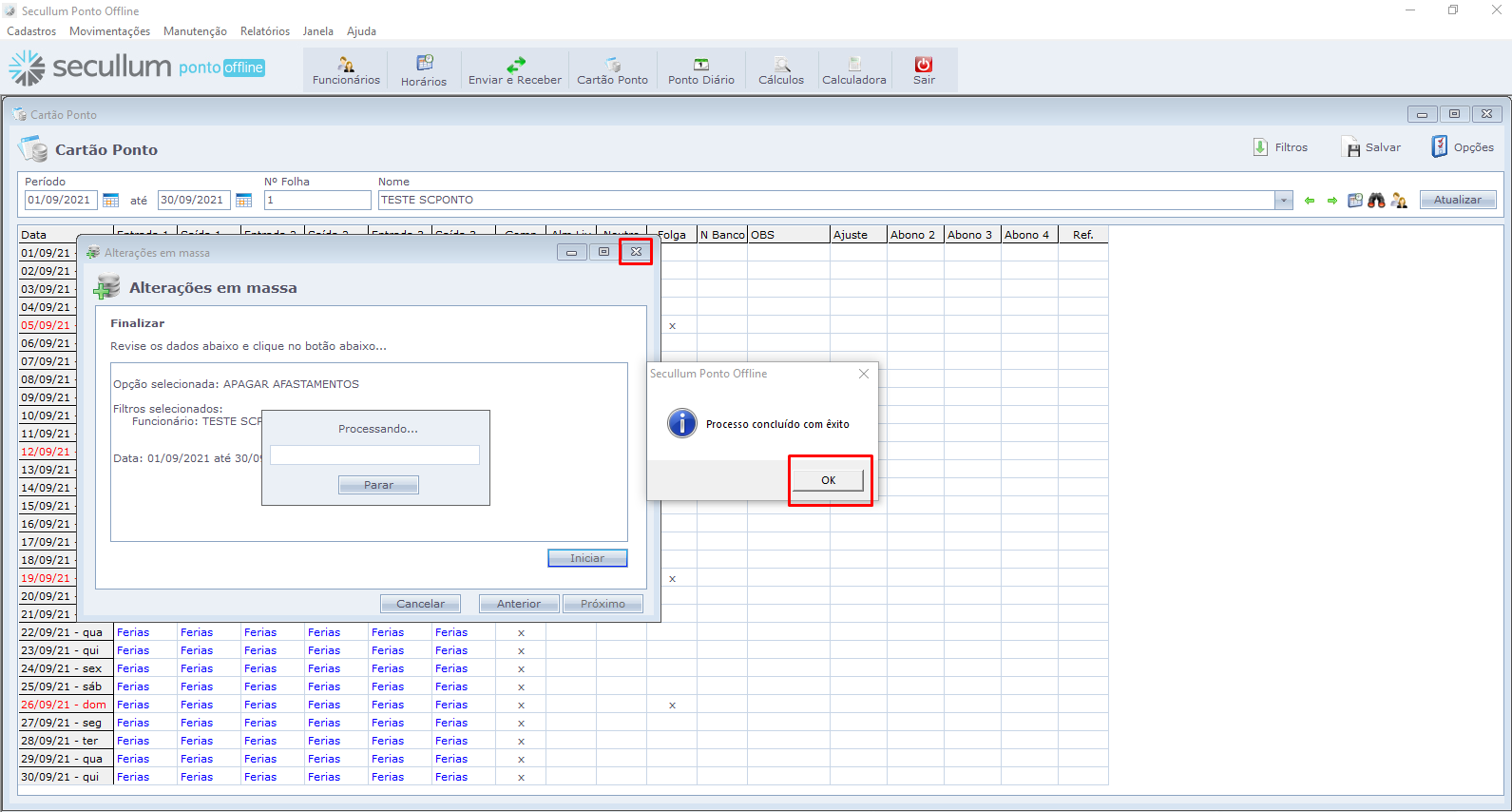This screenshot has height=812, width=1512.
Task: Click the Horários toolbar icon
Action: (x=424, y=64)
